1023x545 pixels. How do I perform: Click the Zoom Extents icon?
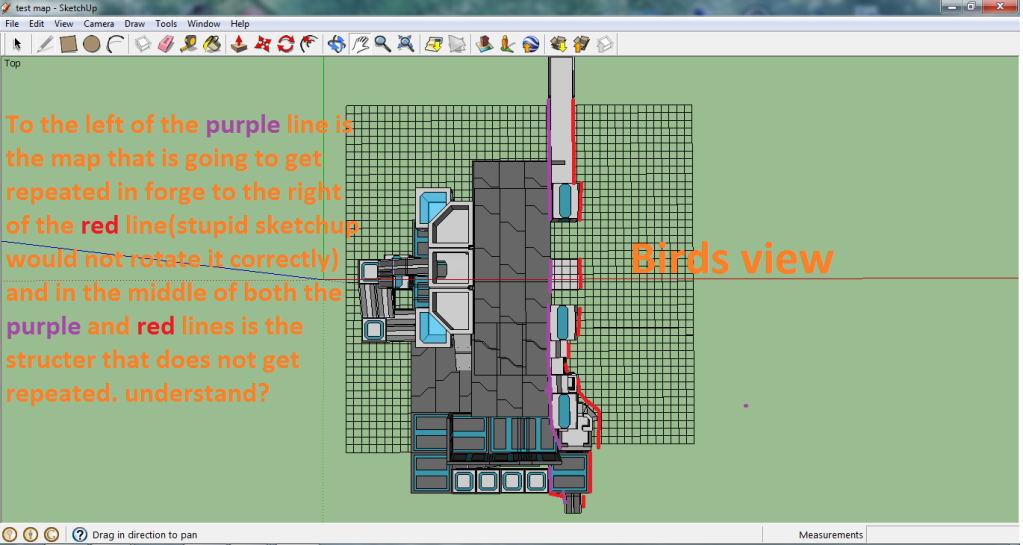(x=406, y=44)
